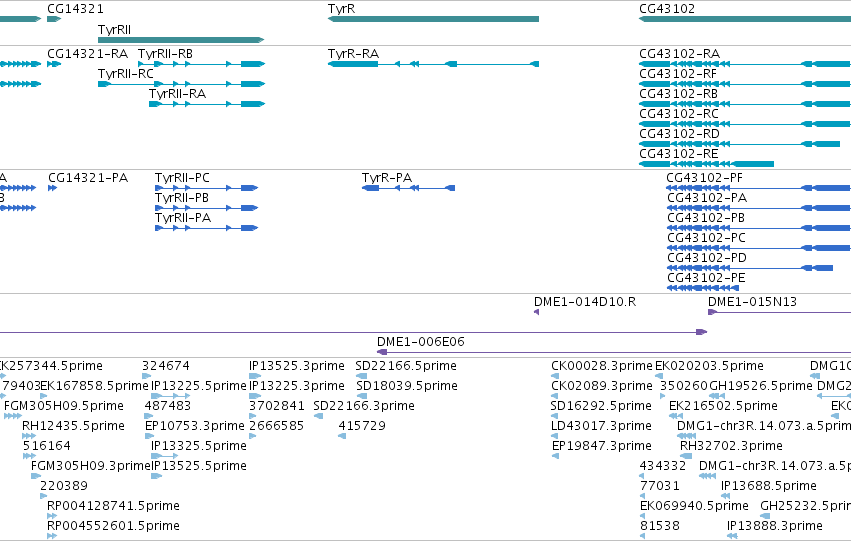
Task: Select the CG43102-RC transcript label
Action: click(679, 114)
